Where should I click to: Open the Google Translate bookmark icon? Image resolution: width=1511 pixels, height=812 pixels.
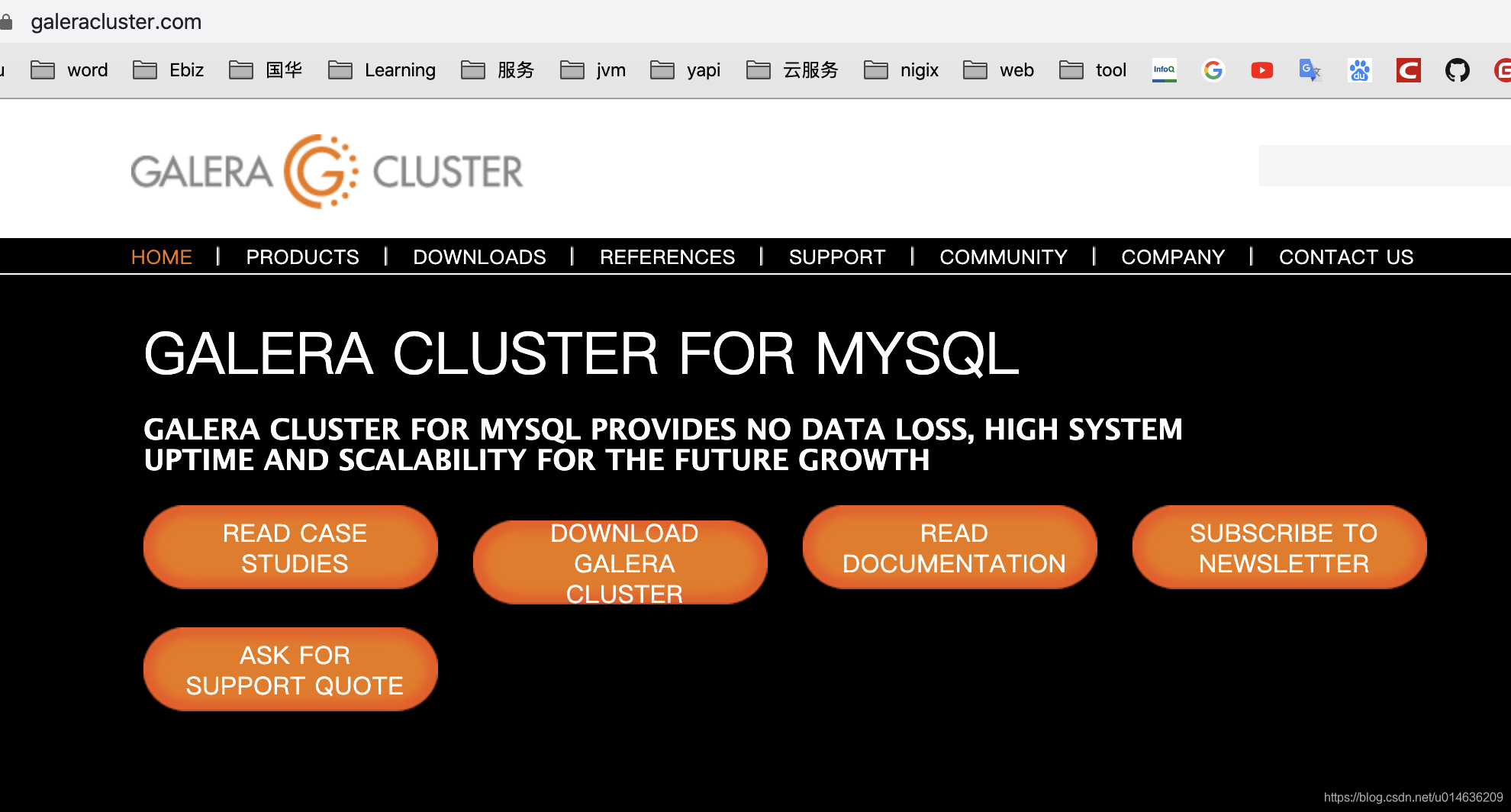point(1310,70)
